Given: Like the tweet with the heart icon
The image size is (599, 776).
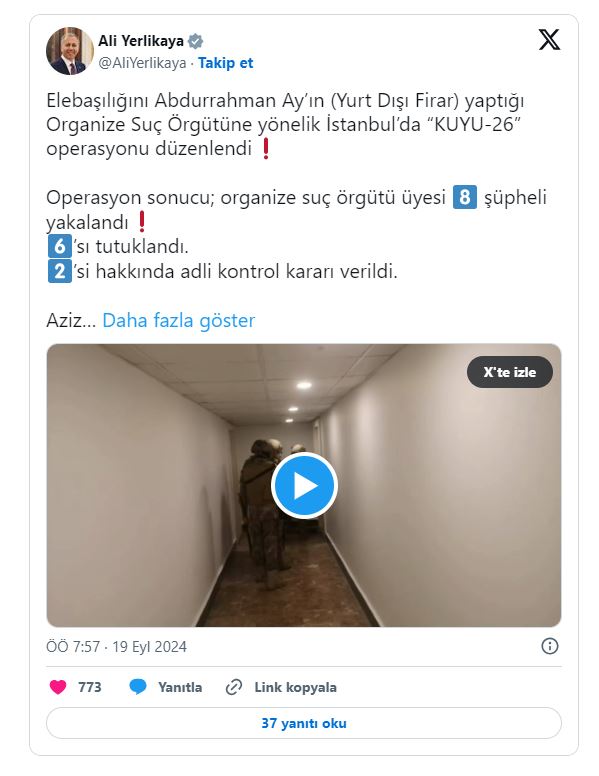Looking at the screenshot, I should [x=58, y=687].
